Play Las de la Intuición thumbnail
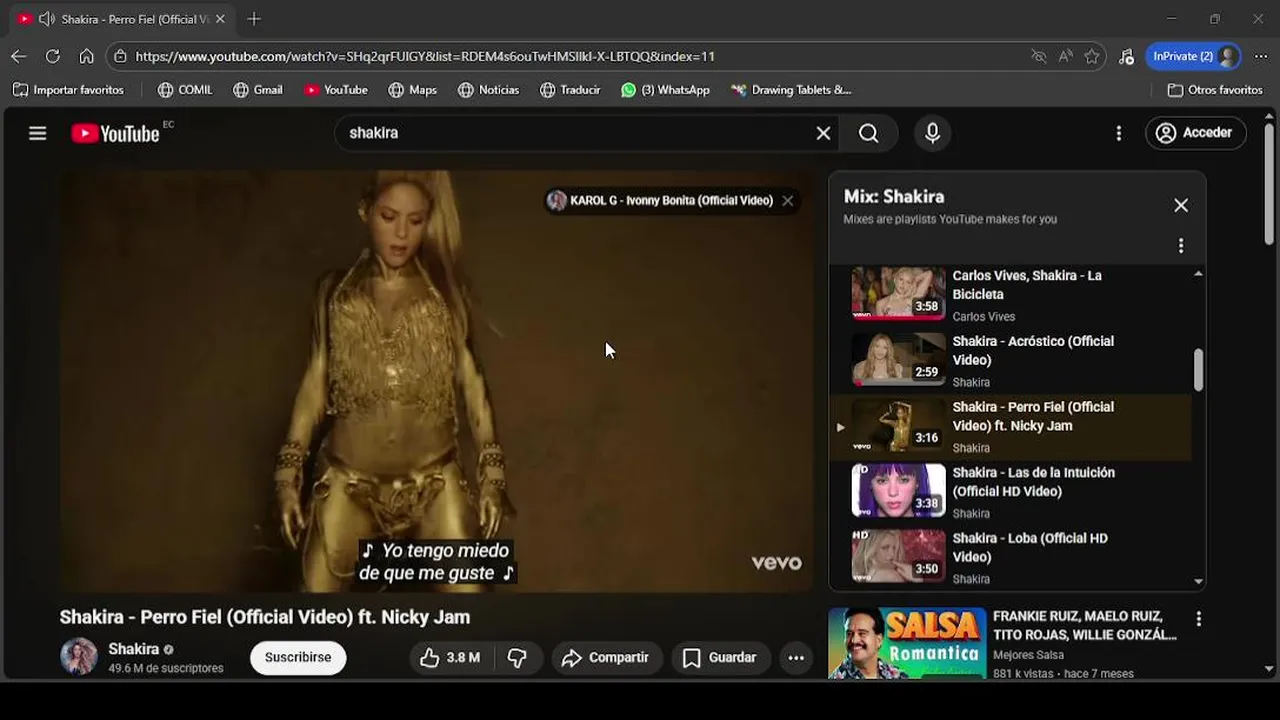 point(898,490)
